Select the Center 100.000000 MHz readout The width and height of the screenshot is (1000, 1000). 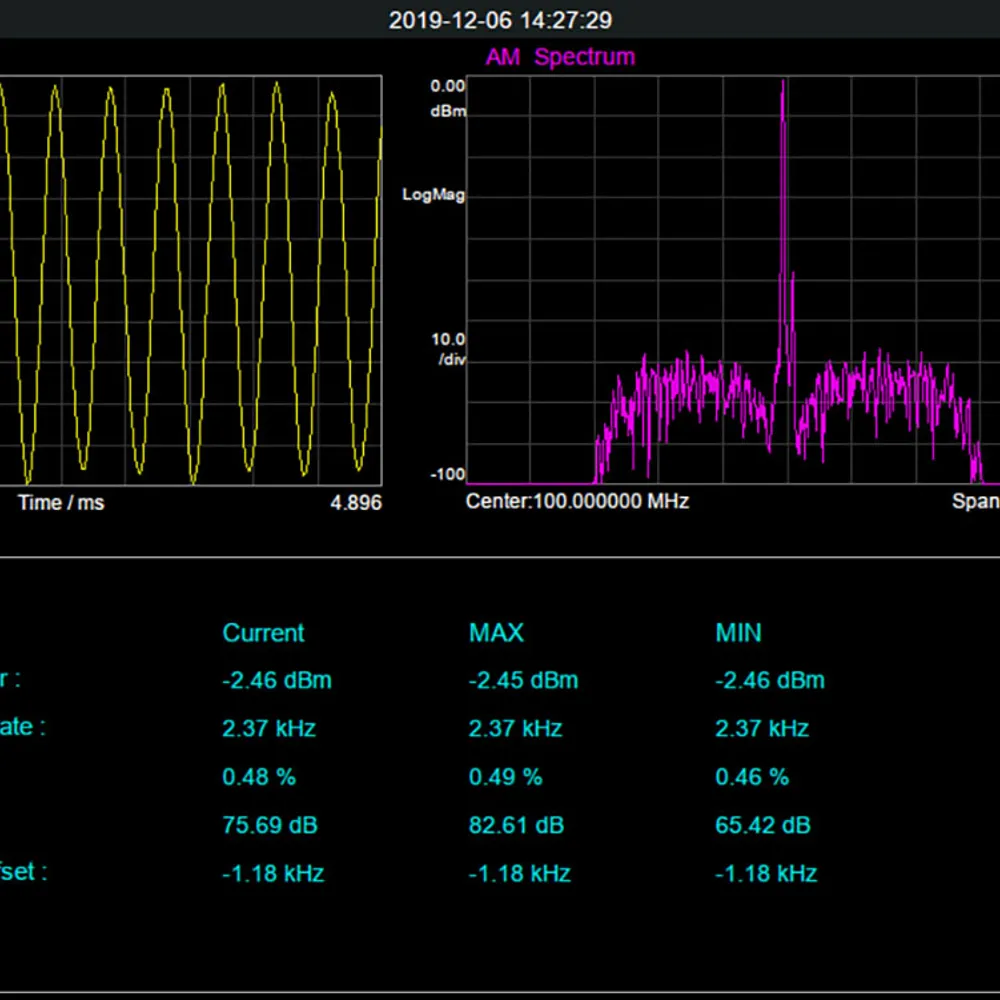click(x=577, y=501)
